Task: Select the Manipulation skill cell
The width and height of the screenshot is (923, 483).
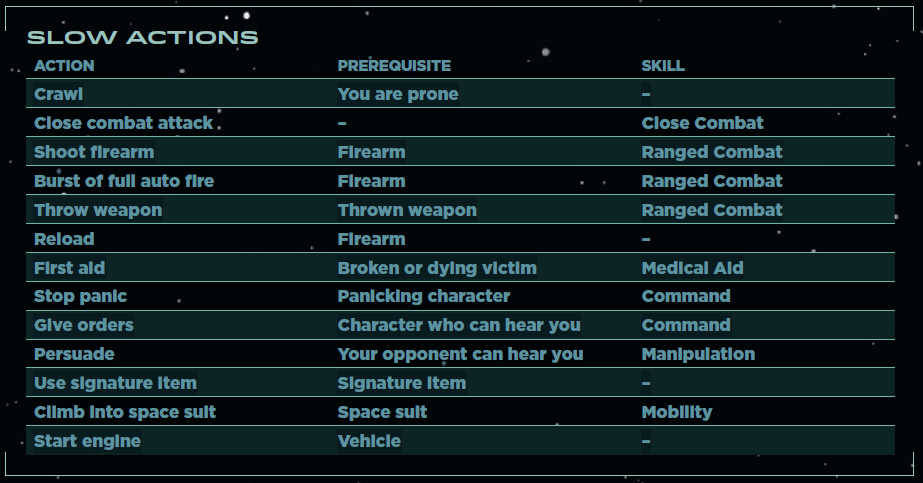Action: [x=698, y=354]
